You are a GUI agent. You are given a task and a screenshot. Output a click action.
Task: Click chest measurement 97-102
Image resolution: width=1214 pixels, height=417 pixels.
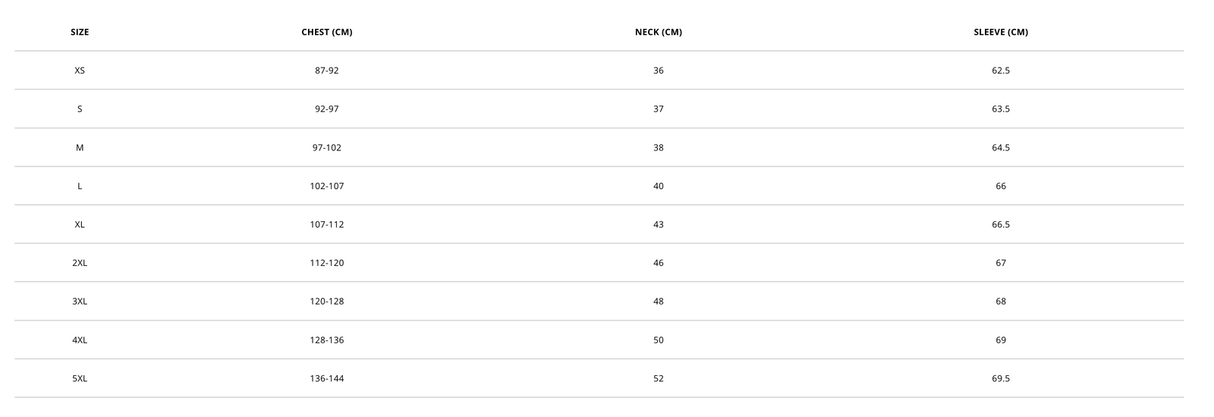pyautogui.click(x=327, y=148)
